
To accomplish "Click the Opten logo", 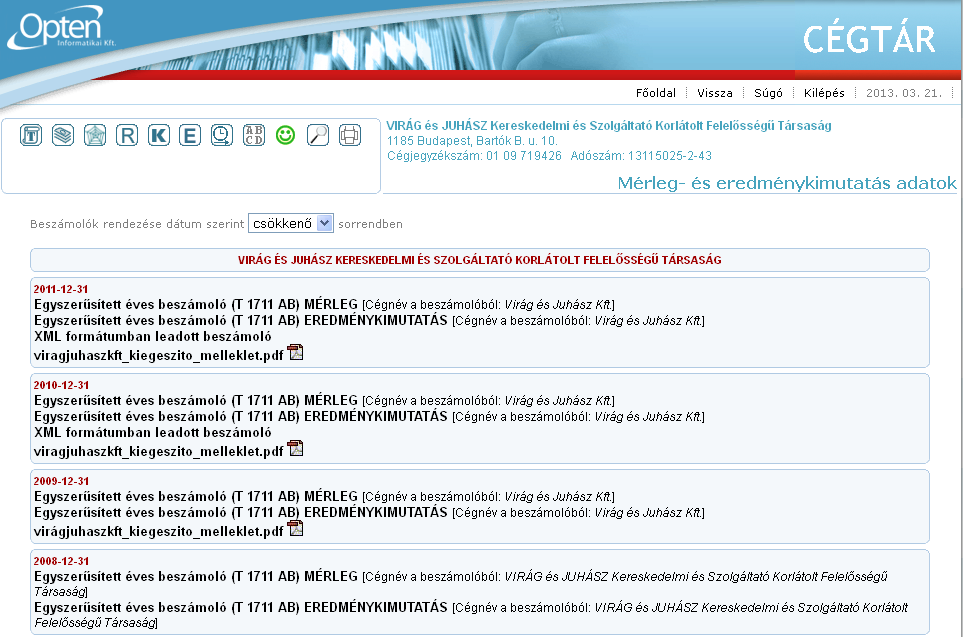I will tap(60, 28).
